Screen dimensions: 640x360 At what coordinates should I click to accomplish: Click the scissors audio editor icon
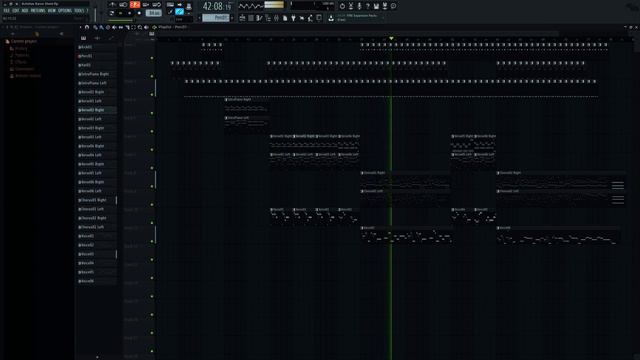pyautogui.click(x=351, y=6)
